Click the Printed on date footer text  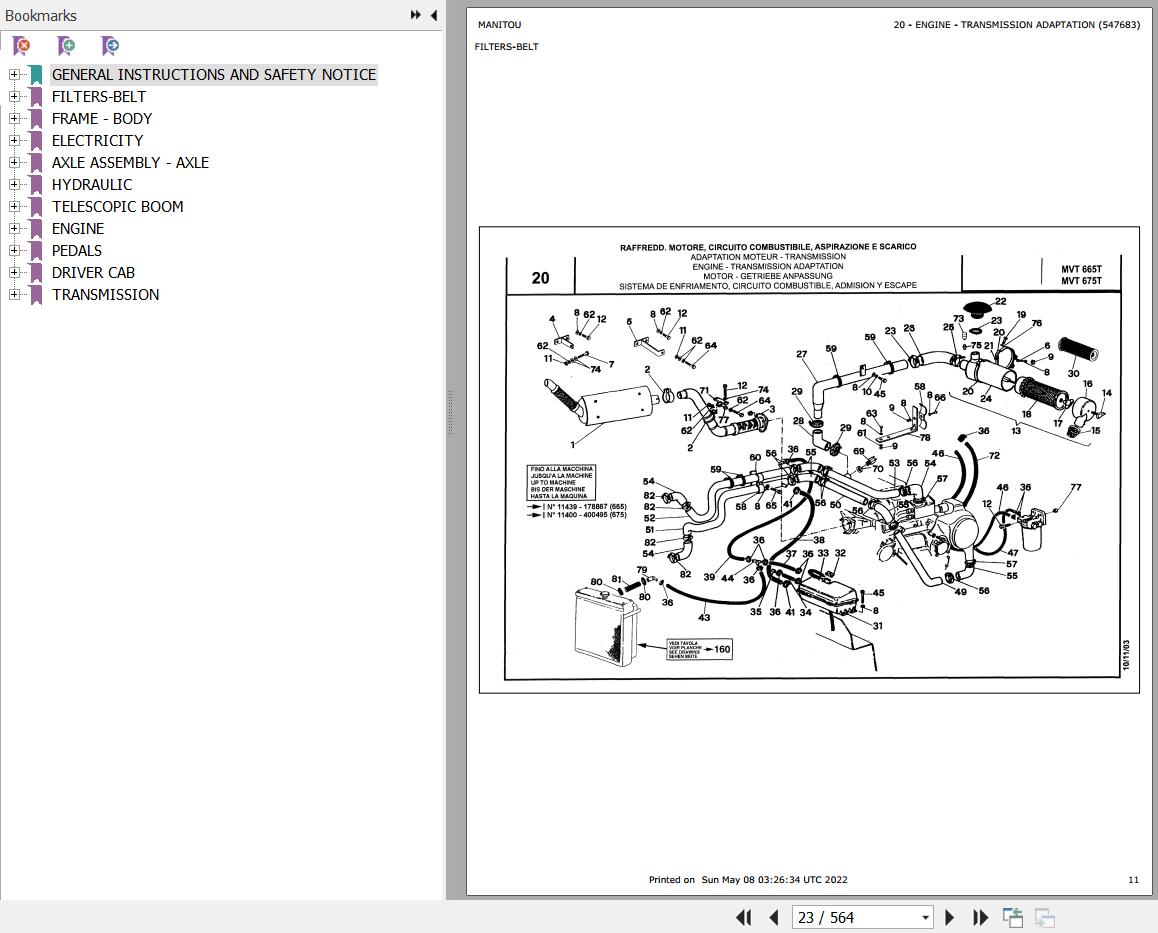748,880
